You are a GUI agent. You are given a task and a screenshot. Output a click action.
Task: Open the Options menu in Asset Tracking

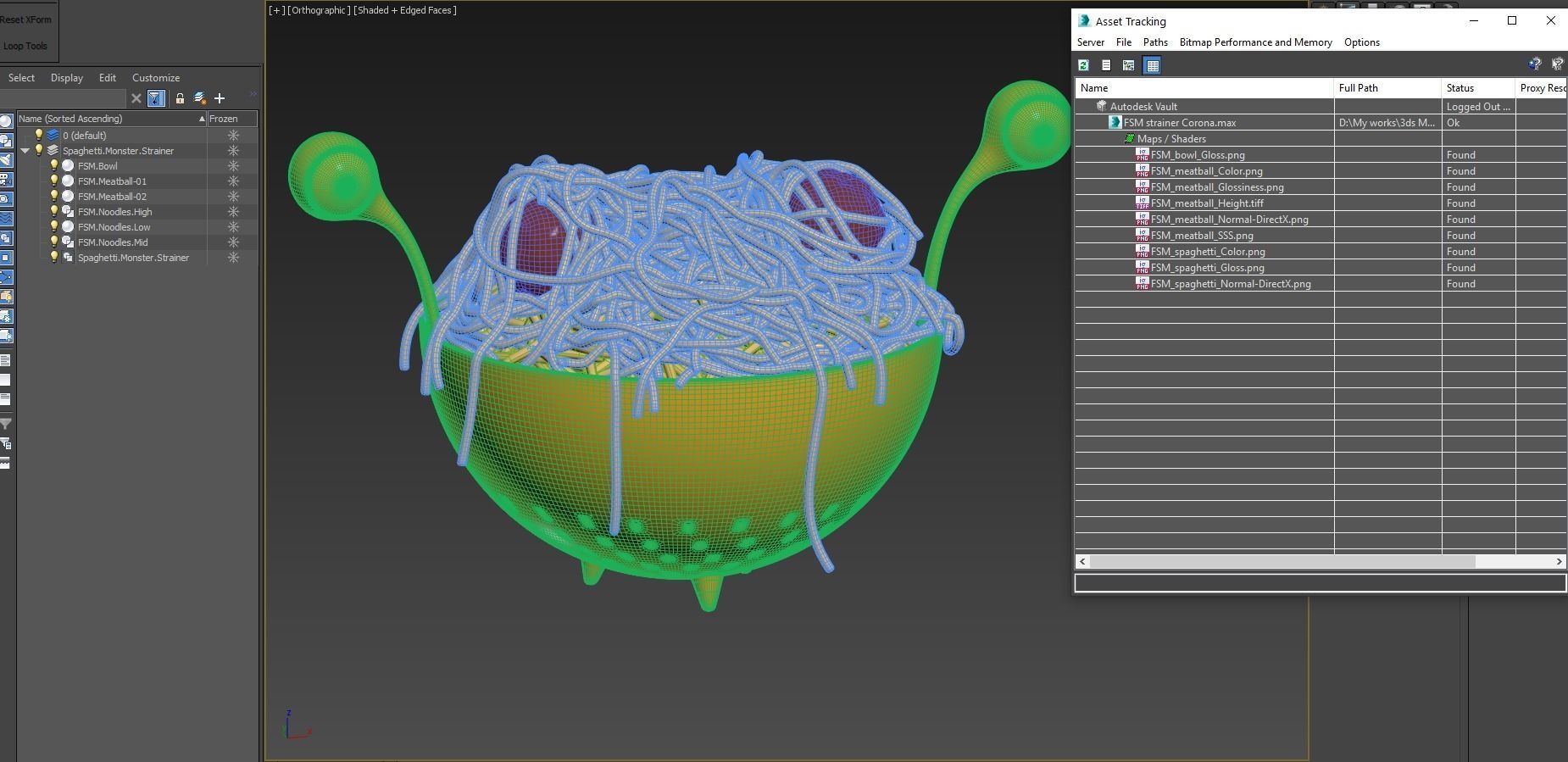coord(1362,42)
